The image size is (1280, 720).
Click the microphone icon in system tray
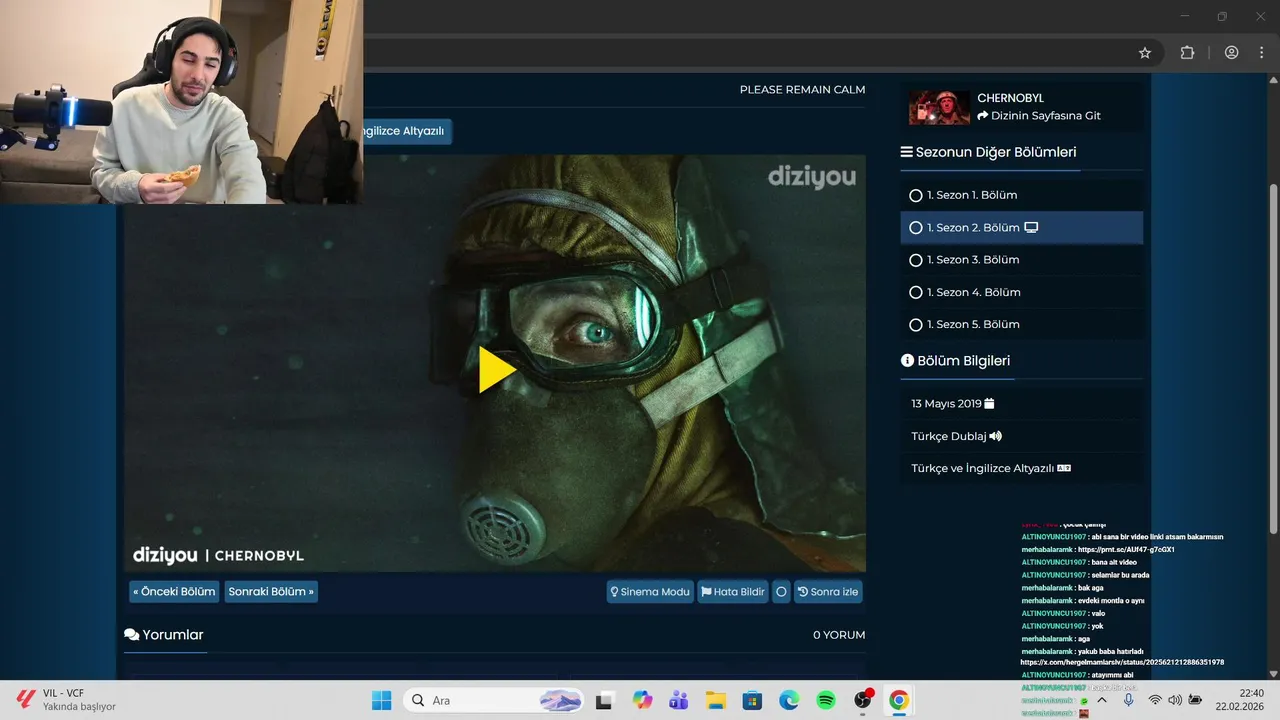pos(1129,700)
